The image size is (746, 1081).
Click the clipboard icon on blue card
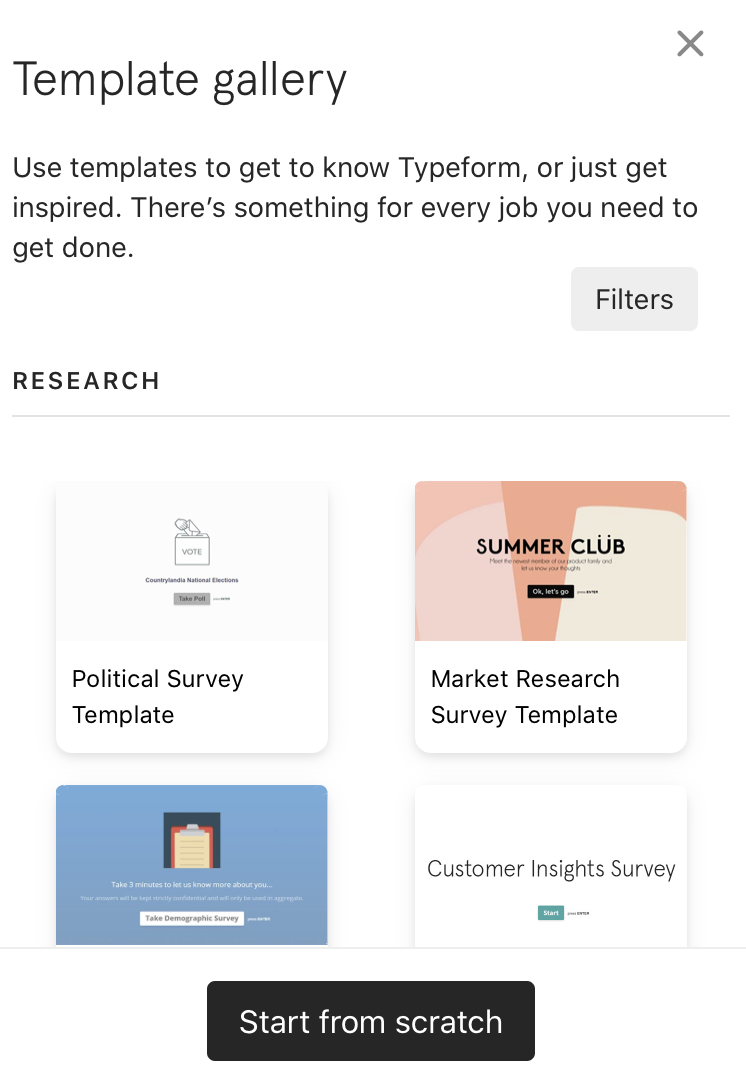point(192,840)
